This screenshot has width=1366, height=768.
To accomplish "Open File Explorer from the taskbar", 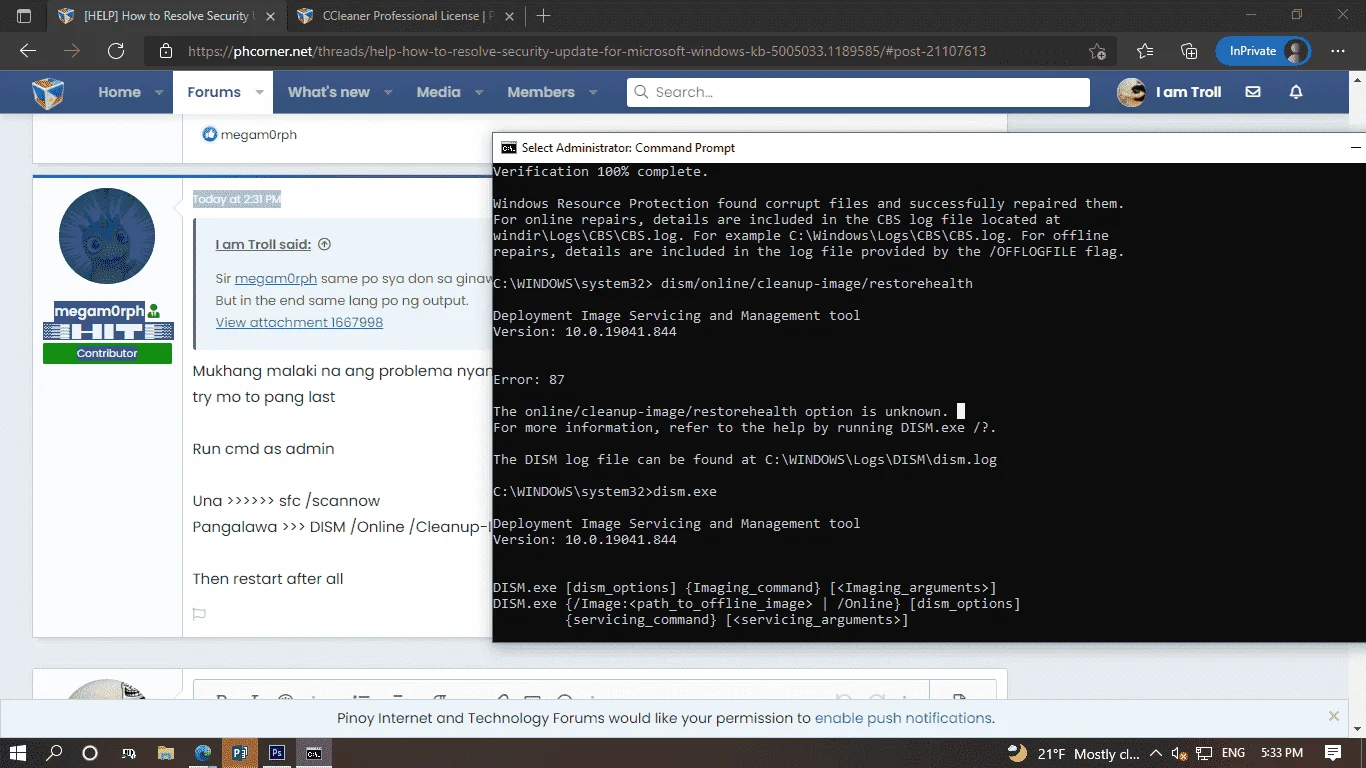I will [166, 753].
